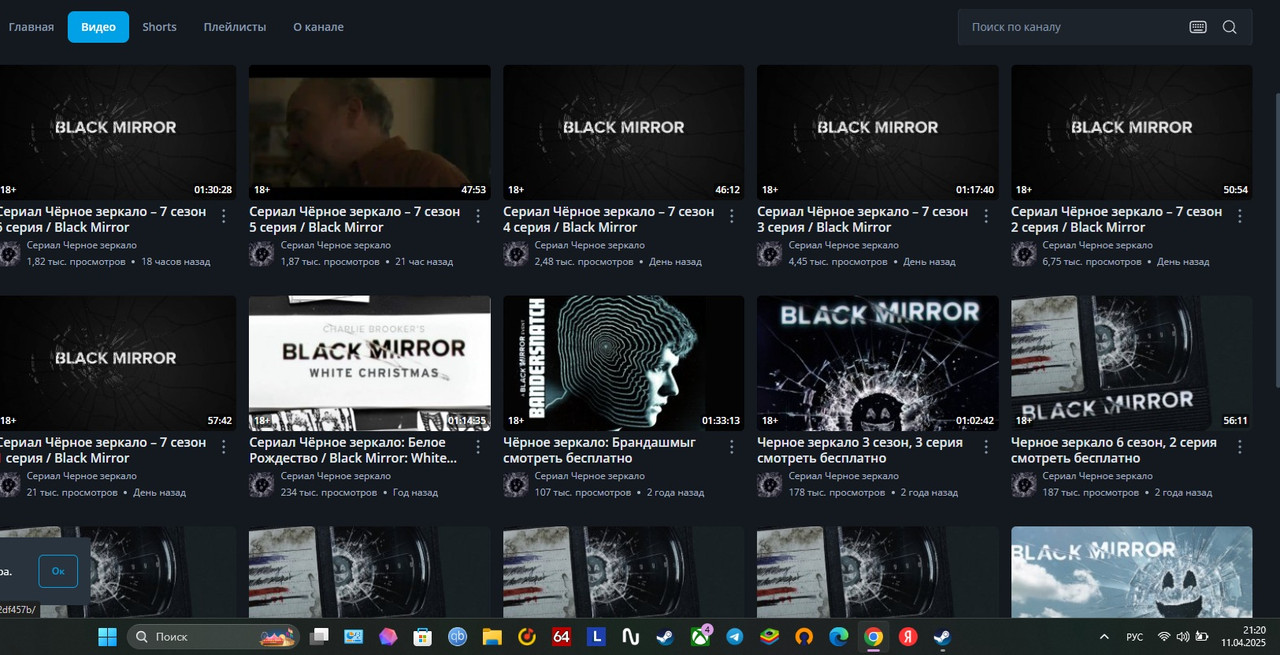This screenshot has width=1280, height=655.
Task: Open Microsoft Edge from the taskbar
Action: [839, 637]
